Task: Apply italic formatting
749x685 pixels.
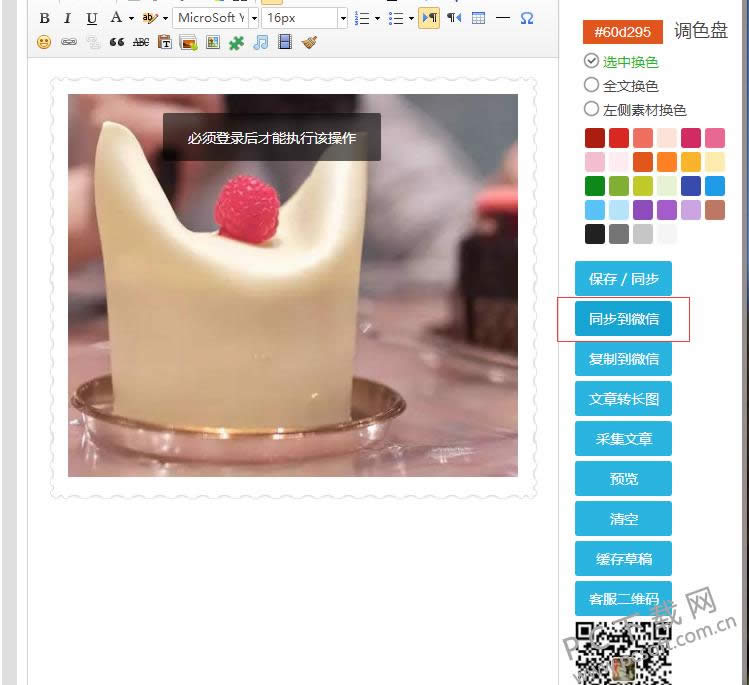Action: click(67, 18)
